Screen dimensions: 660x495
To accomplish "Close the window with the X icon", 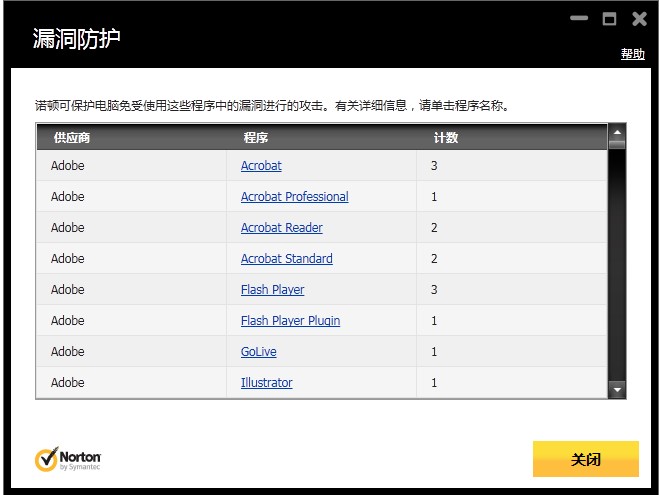I will (x=639, y=19).
